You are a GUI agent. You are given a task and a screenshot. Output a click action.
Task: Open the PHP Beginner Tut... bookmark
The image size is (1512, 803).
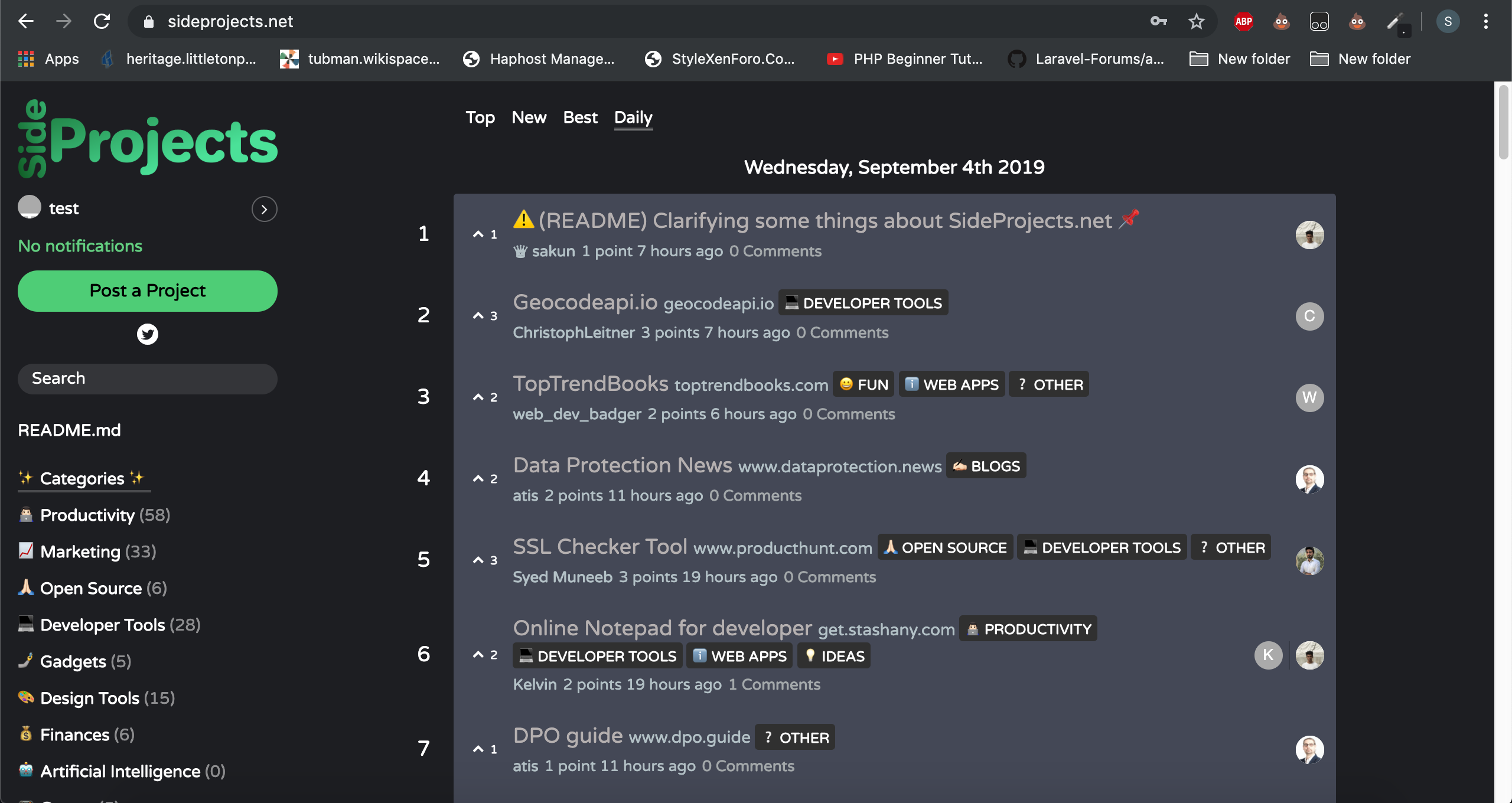(x=905, y=58)
